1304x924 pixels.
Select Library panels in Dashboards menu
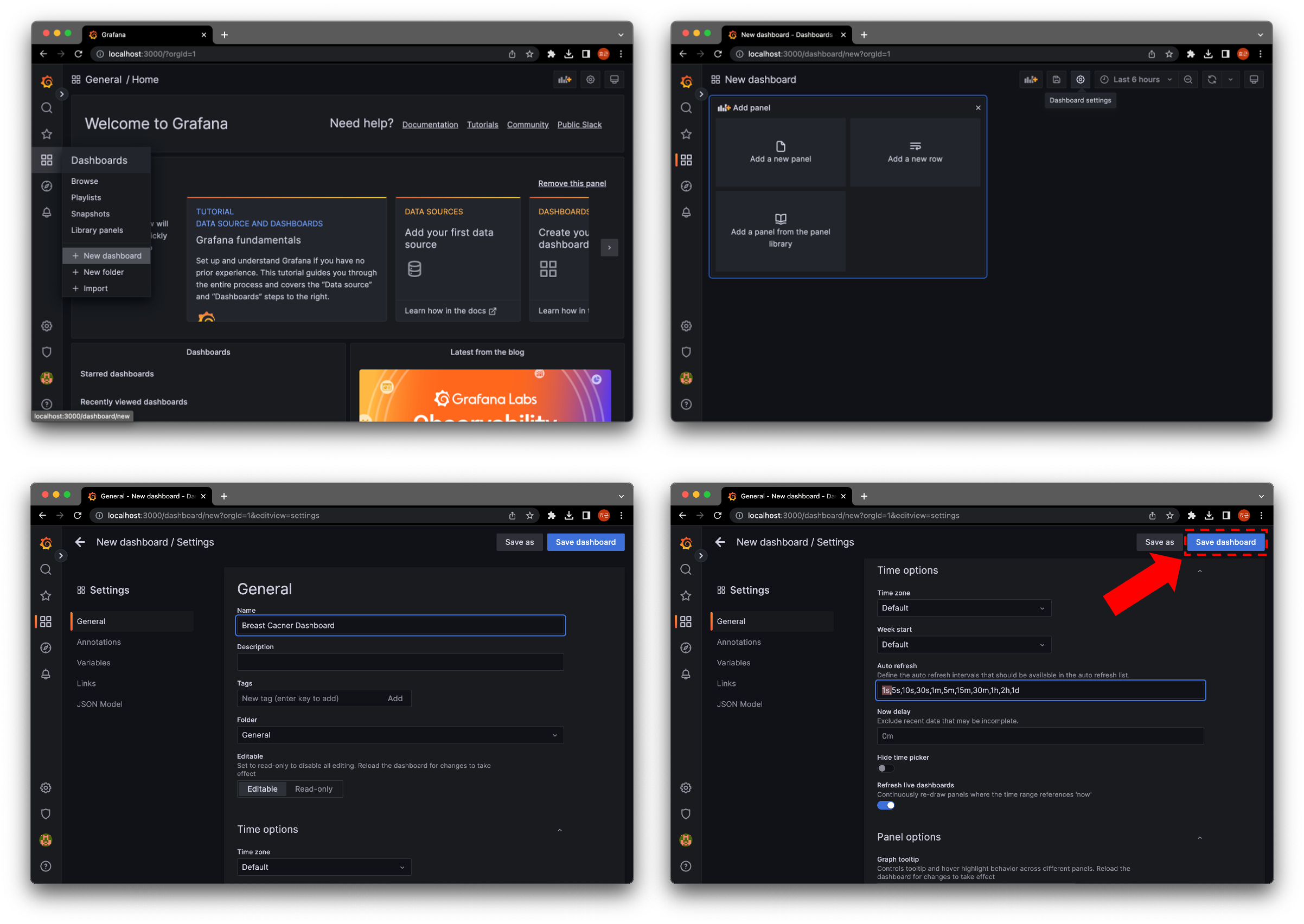tap(97, 230)
